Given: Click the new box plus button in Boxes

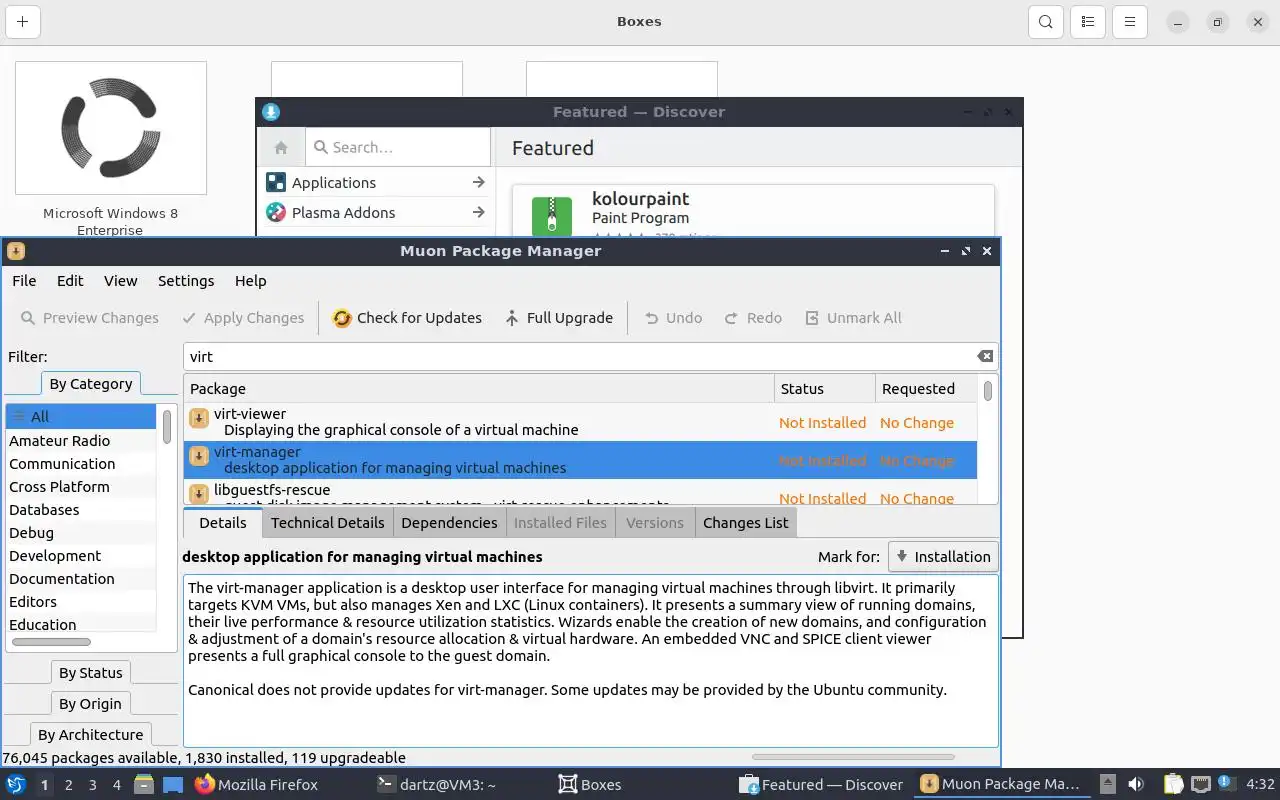Looking at the screenshot, I should tap(22, 22).
